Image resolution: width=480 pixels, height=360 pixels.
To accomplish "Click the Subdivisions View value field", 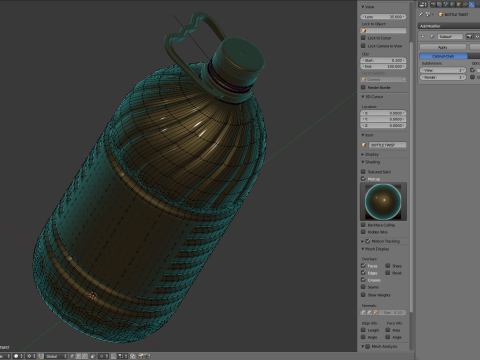I will tap(443, 70).
